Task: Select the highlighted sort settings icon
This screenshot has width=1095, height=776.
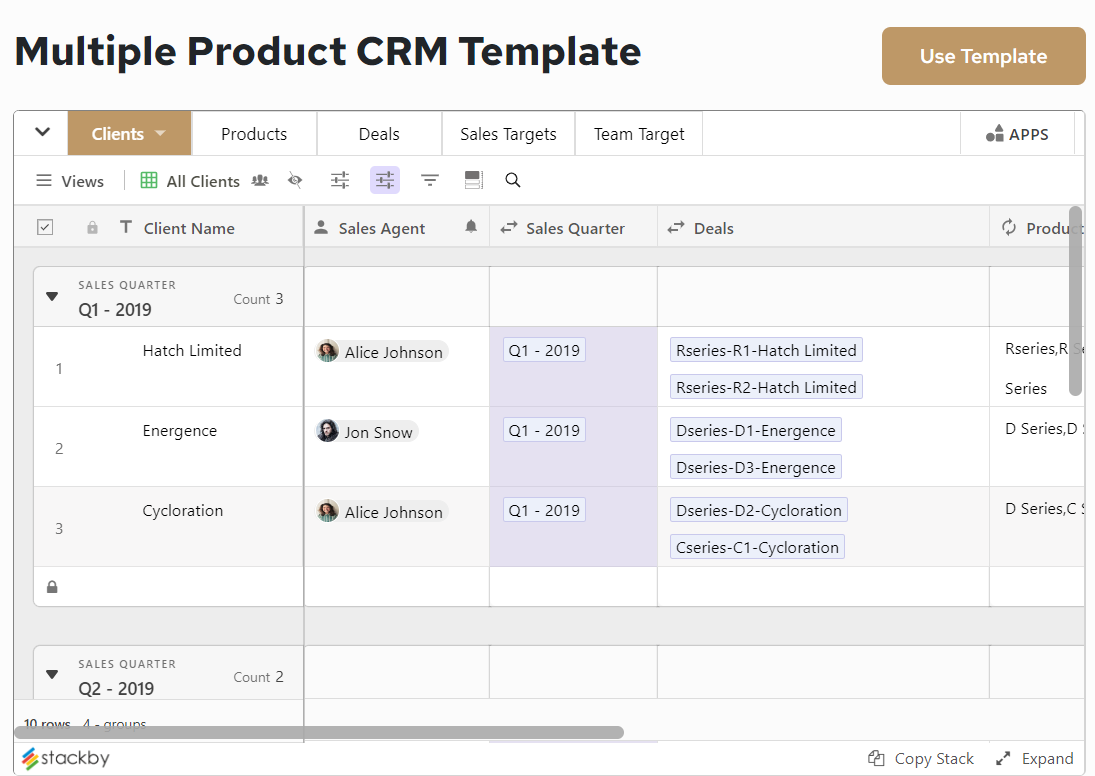Action: pyautogui.click(x=384, y=180)
